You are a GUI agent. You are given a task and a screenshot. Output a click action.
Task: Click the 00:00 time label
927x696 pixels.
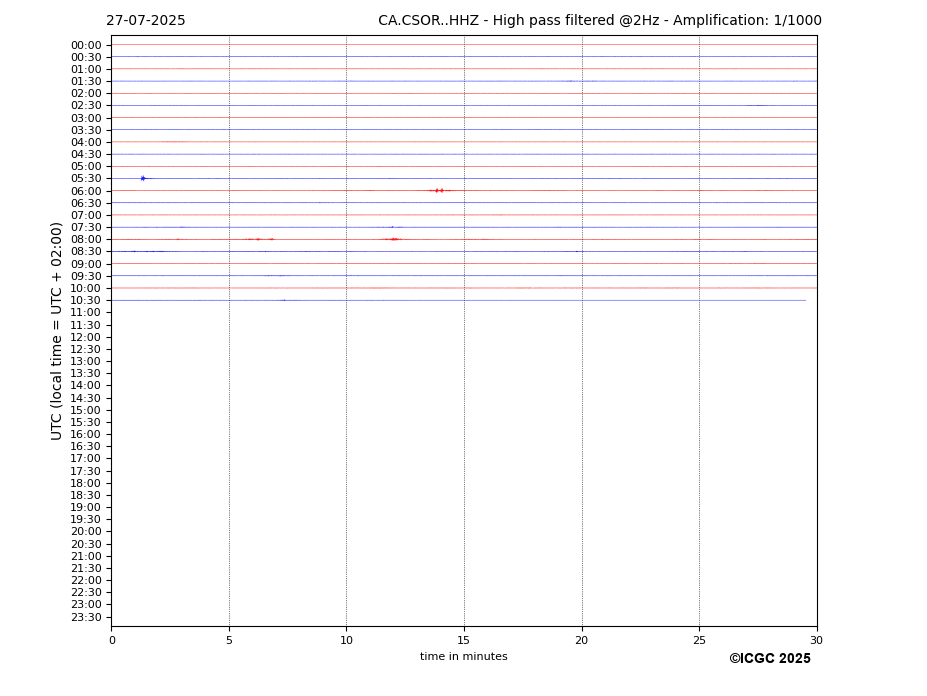pyautogui.click(x=86, y=46)
